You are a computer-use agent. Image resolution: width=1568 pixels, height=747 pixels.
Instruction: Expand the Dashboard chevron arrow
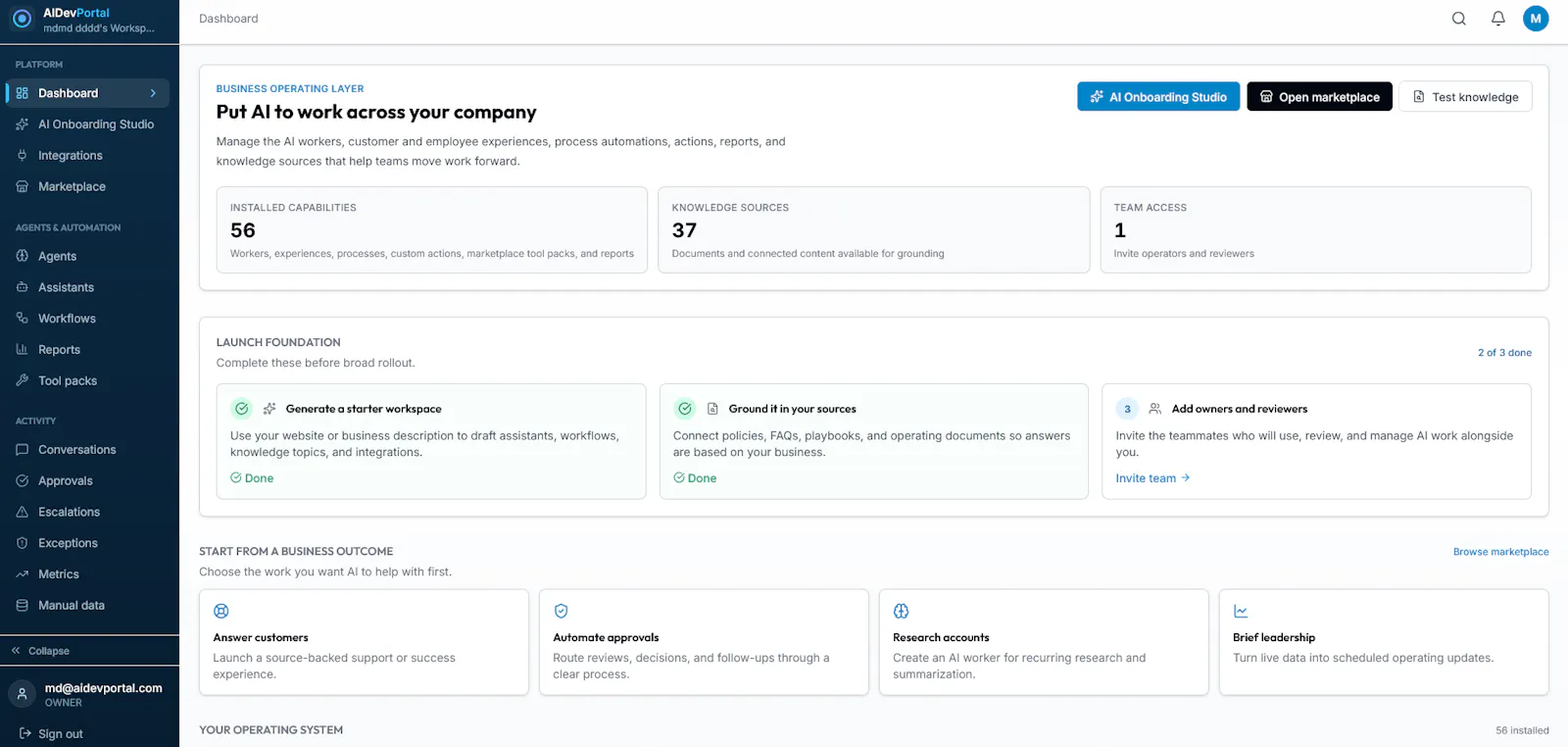coord(153,93)
